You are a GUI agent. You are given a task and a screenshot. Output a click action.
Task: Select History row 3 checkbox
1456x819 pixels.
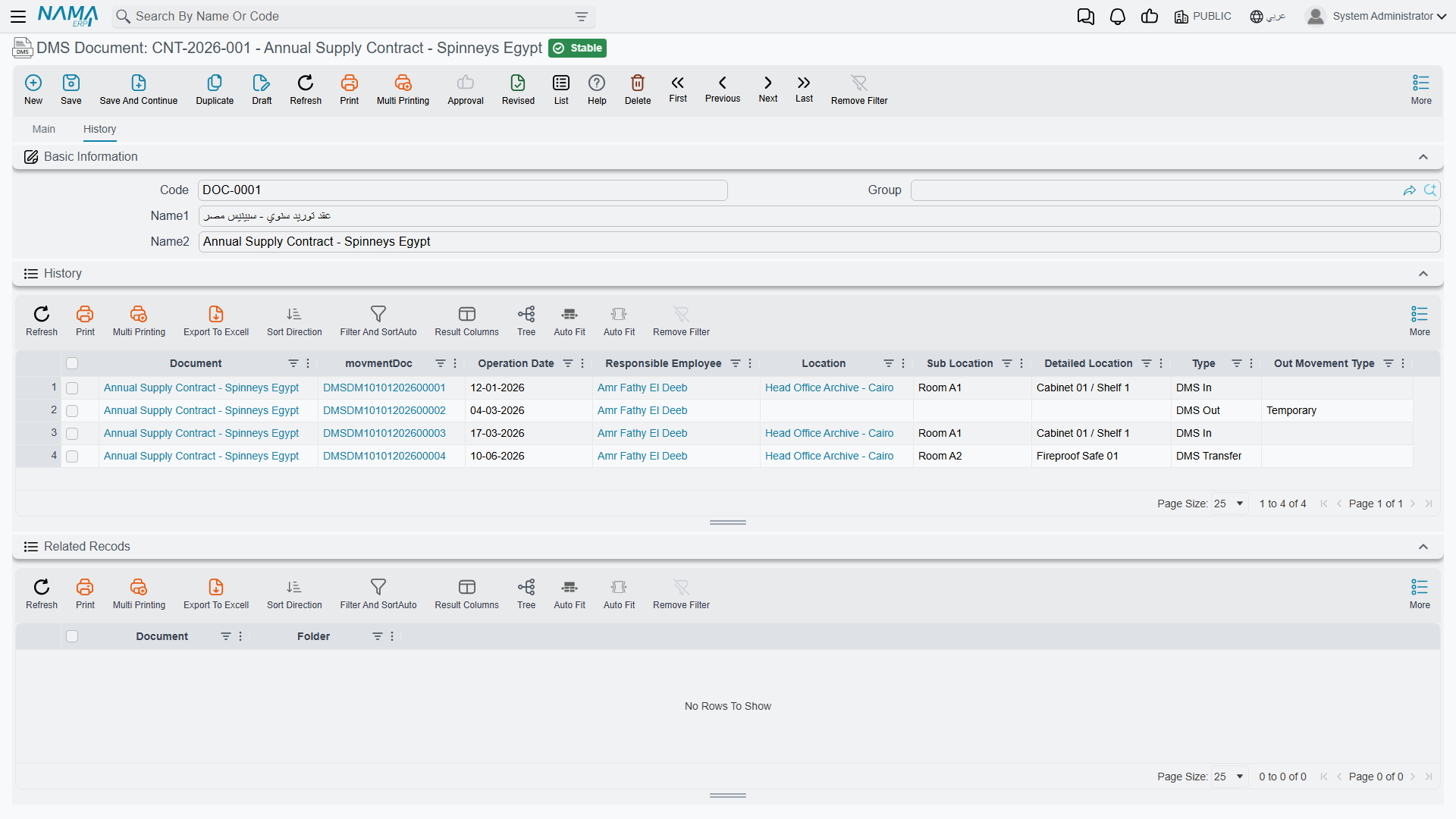[x=72, y=434]
